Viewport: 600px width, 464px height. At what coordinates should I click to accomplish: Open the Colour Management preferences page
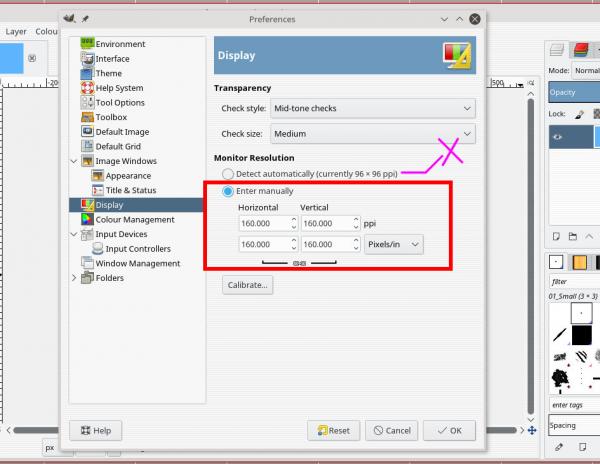point(135,220)
